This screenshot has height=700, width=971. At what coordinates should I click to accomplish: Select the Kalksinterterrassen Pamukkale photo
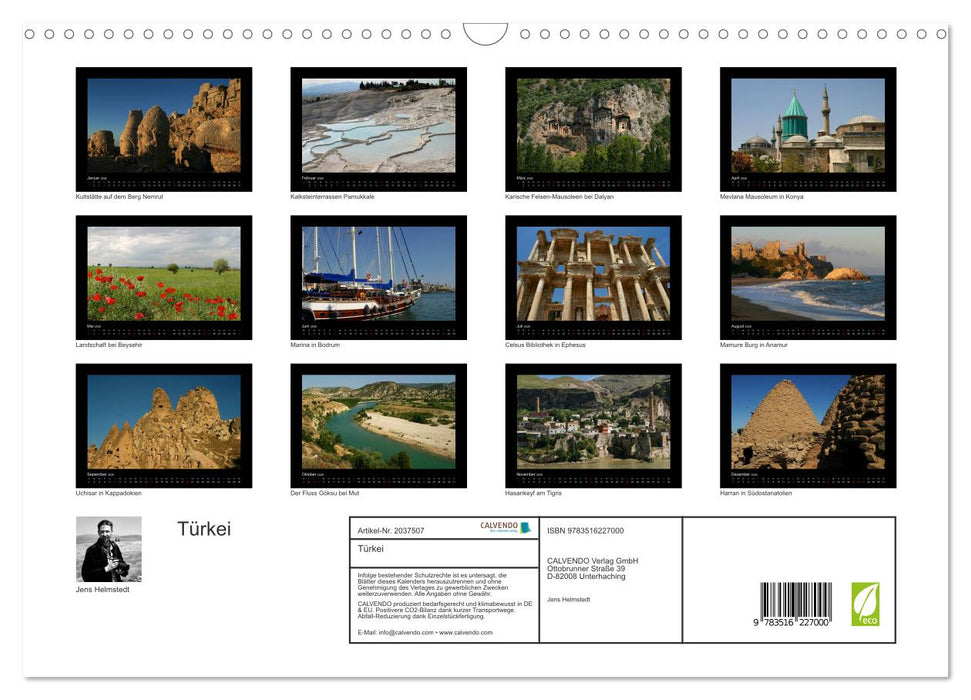[x=378, y=125]
